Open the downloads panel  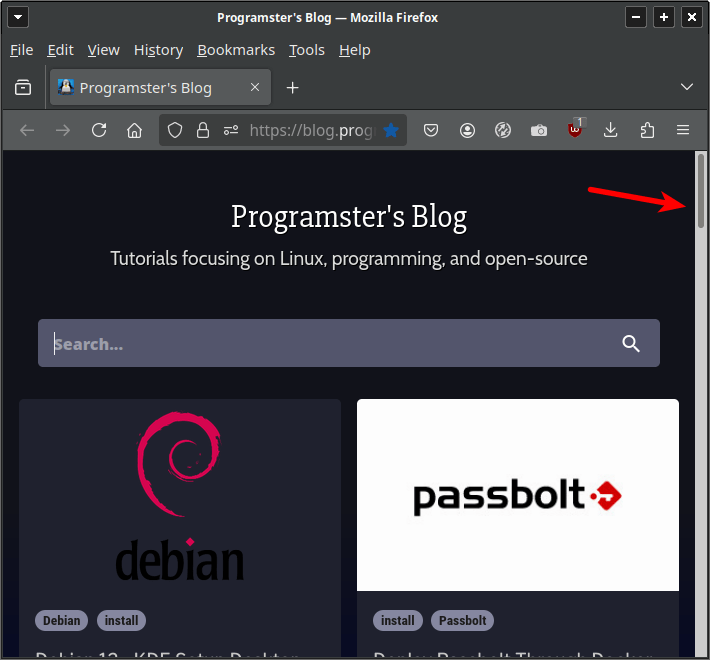click(610, 130)
